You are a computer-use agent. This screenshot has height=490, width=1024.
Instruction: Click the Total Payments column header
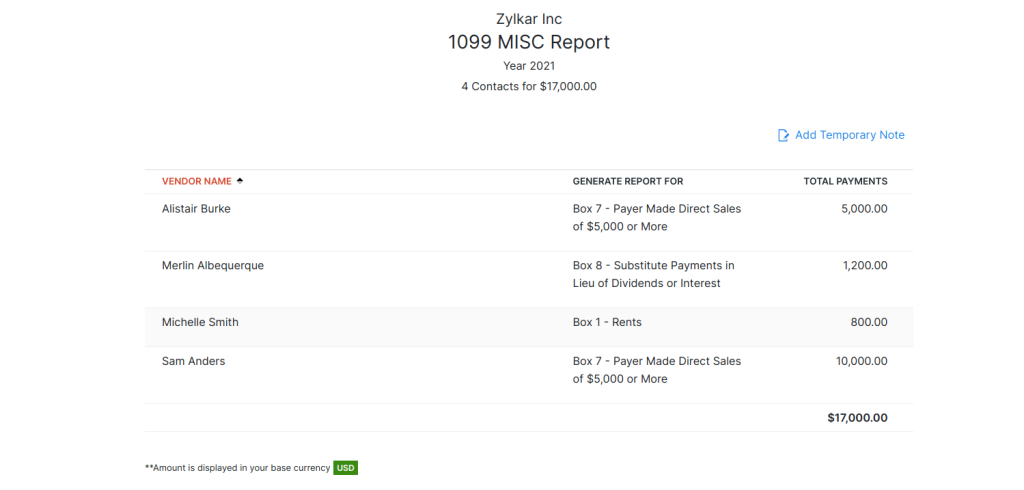pos(845,181)
